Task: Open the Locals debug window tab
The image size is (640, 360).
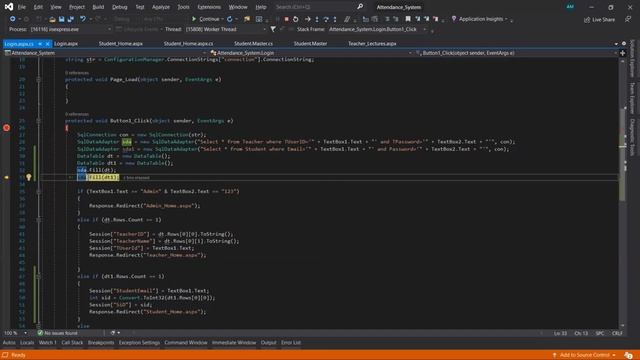Action: [x=27, y=343]
